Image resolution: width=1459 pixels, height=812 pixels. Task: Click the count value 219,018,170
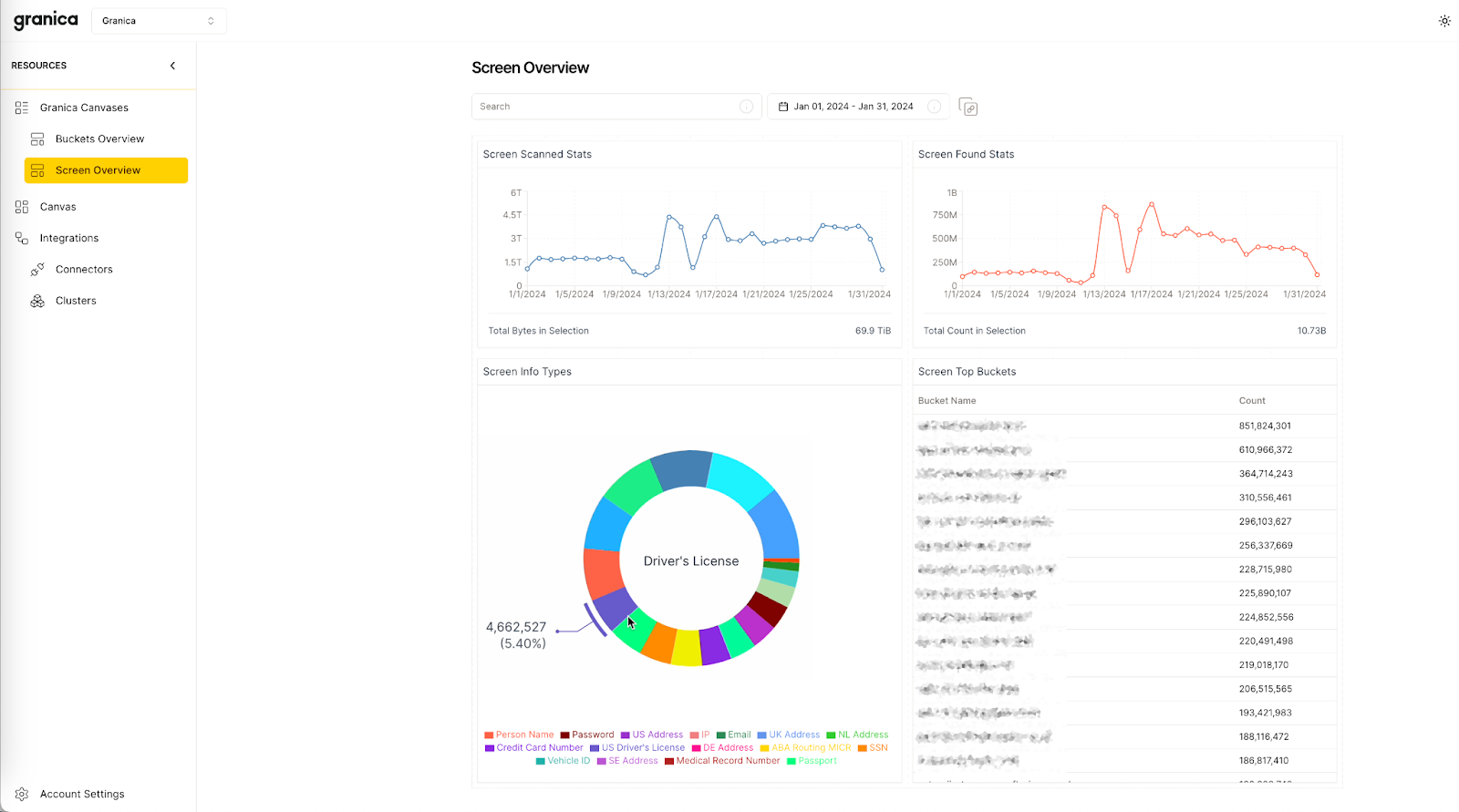(1264, 665)
